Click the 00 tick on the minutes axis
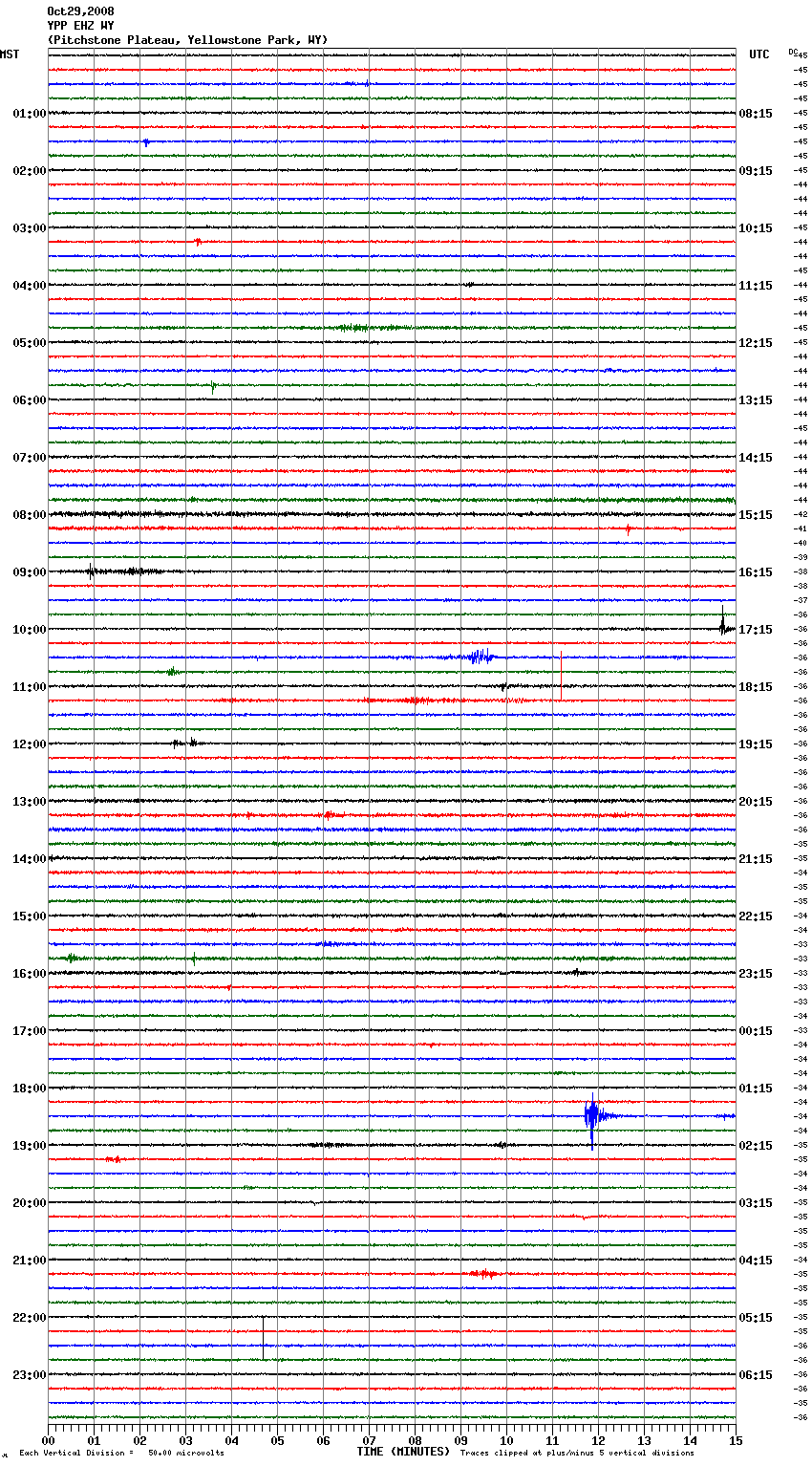This screenshot has width=812, height=1466. pyautogui.click(x=48, y=1440)
